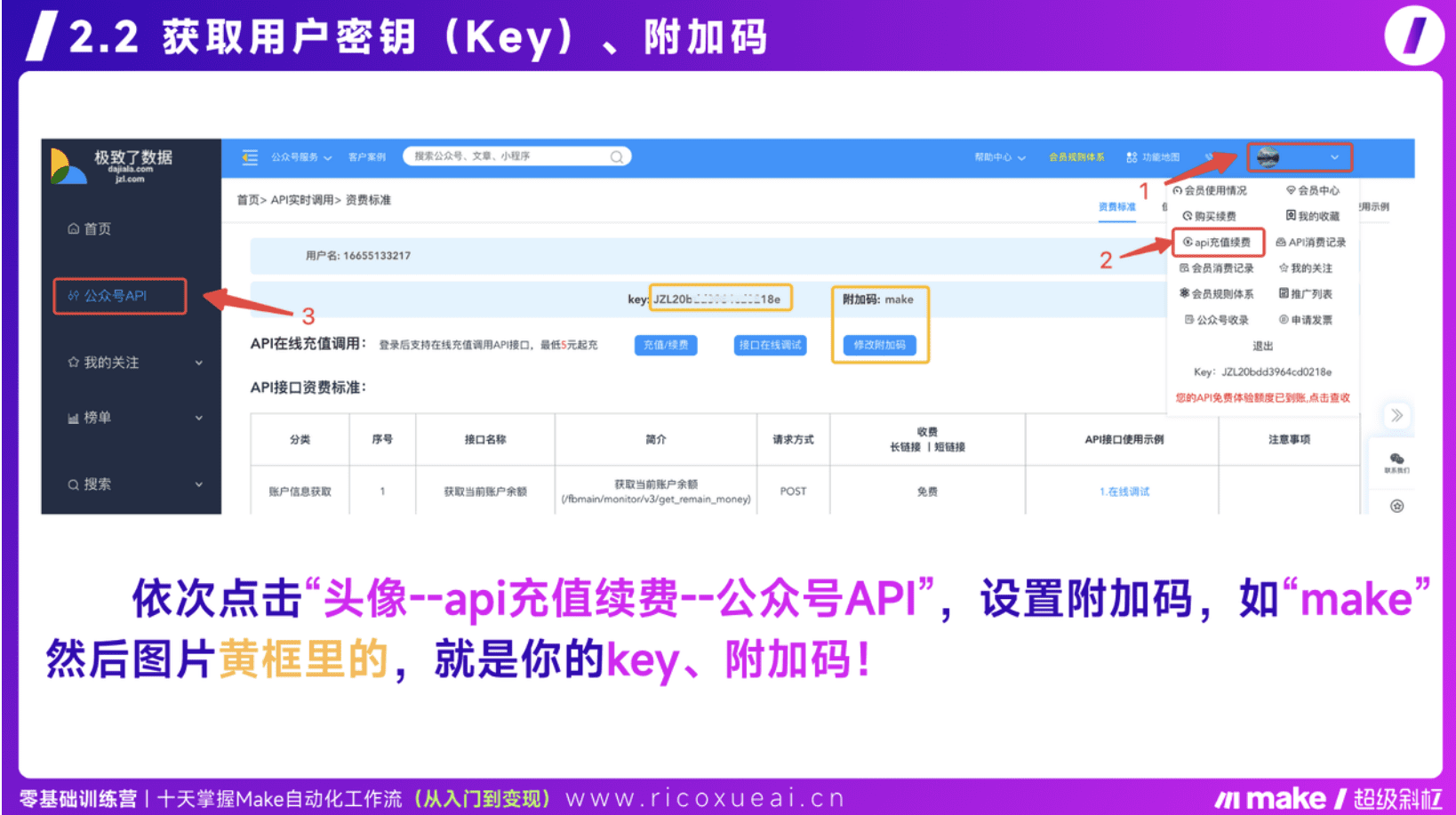
Task: Click the 充值/续费 button
Action: (x=665, y=346)
